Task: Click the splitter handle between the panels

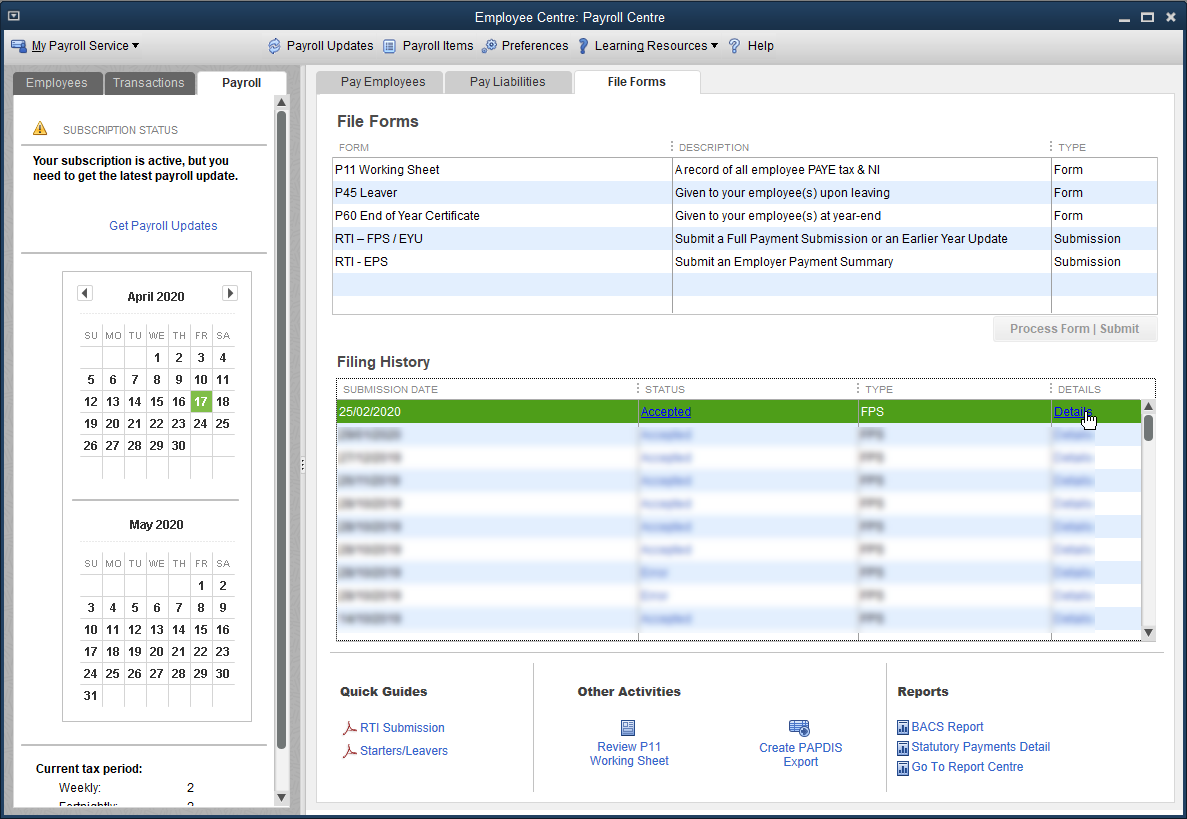Action: click(302, 465)
